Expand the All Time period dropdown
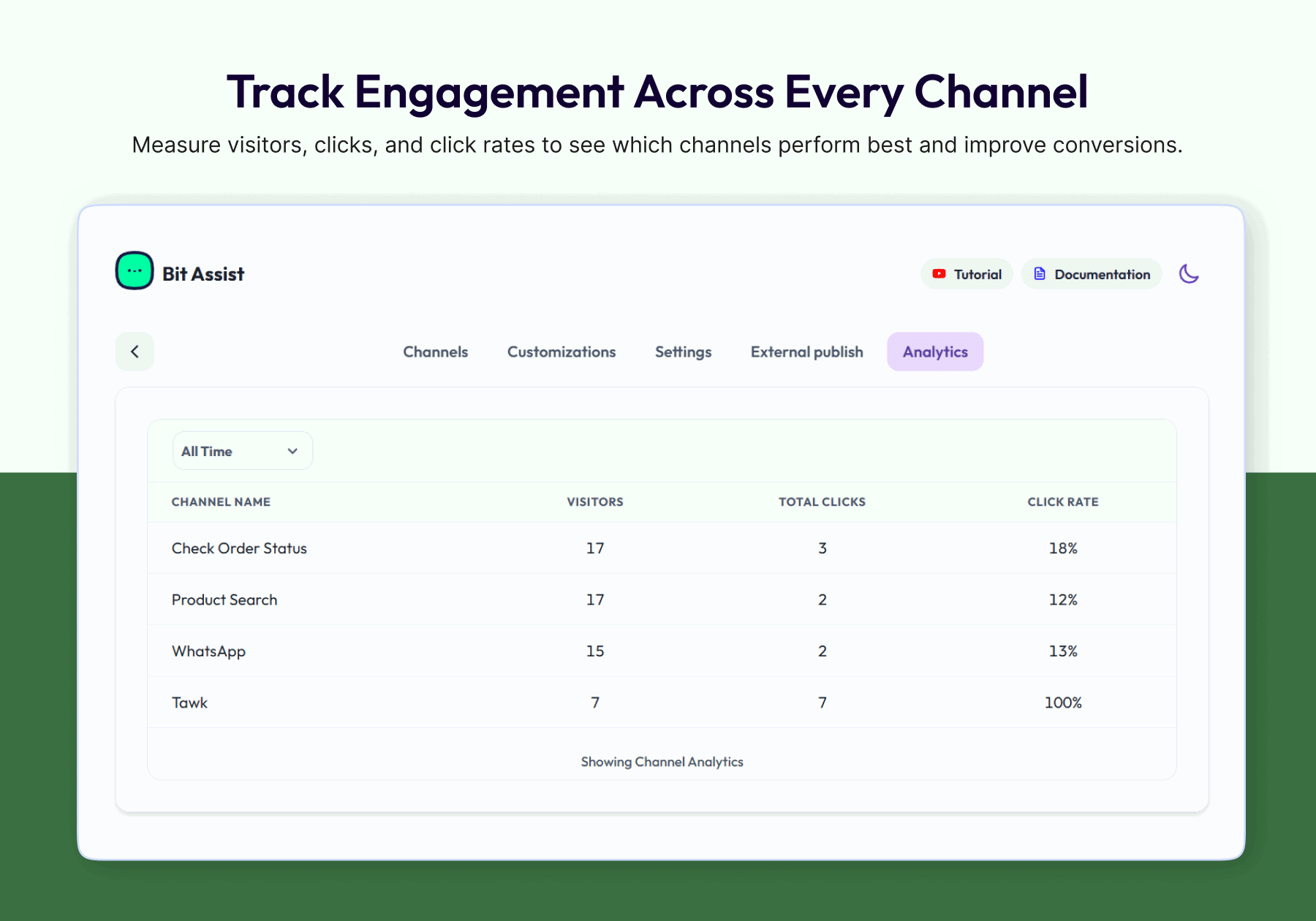 pos(243,451)
